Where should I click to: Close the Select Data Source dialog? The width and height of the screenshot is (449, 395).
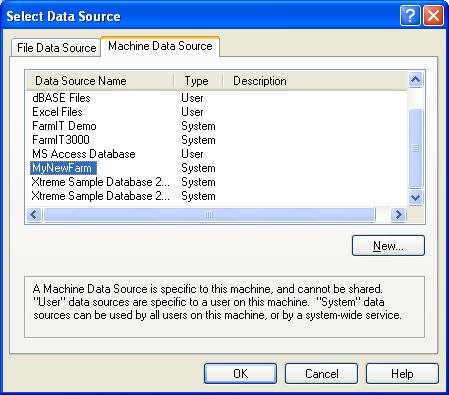pos(433,16)
